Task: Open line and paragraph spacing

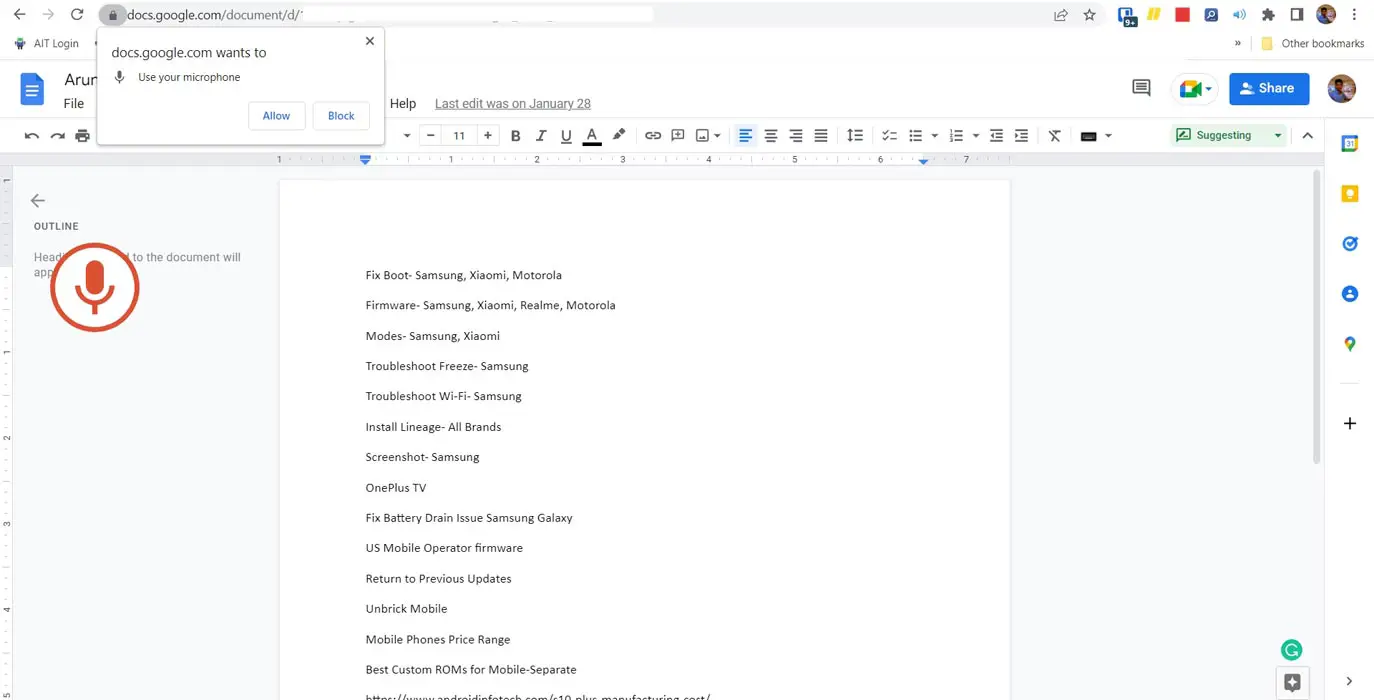Action: pos(855,136)
